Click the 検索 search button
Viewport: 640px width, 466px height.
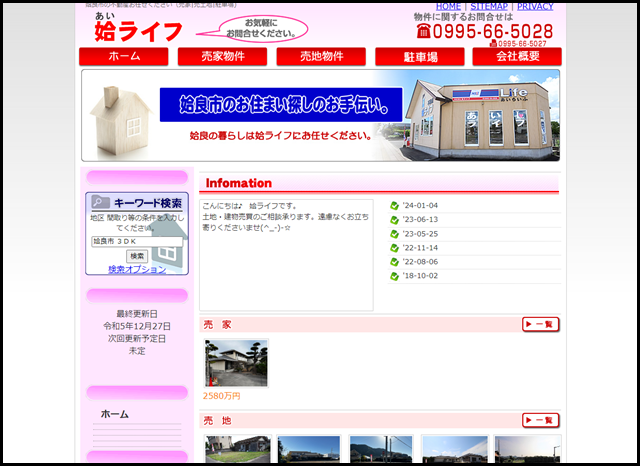point(137,256)
